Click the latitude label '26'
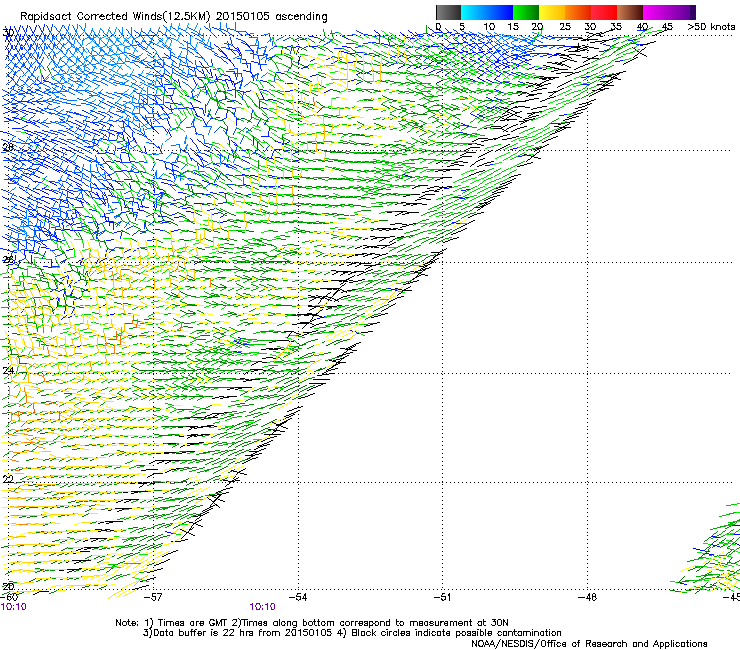740x650 pixels. pyautogui.click(x=8, y=259)
